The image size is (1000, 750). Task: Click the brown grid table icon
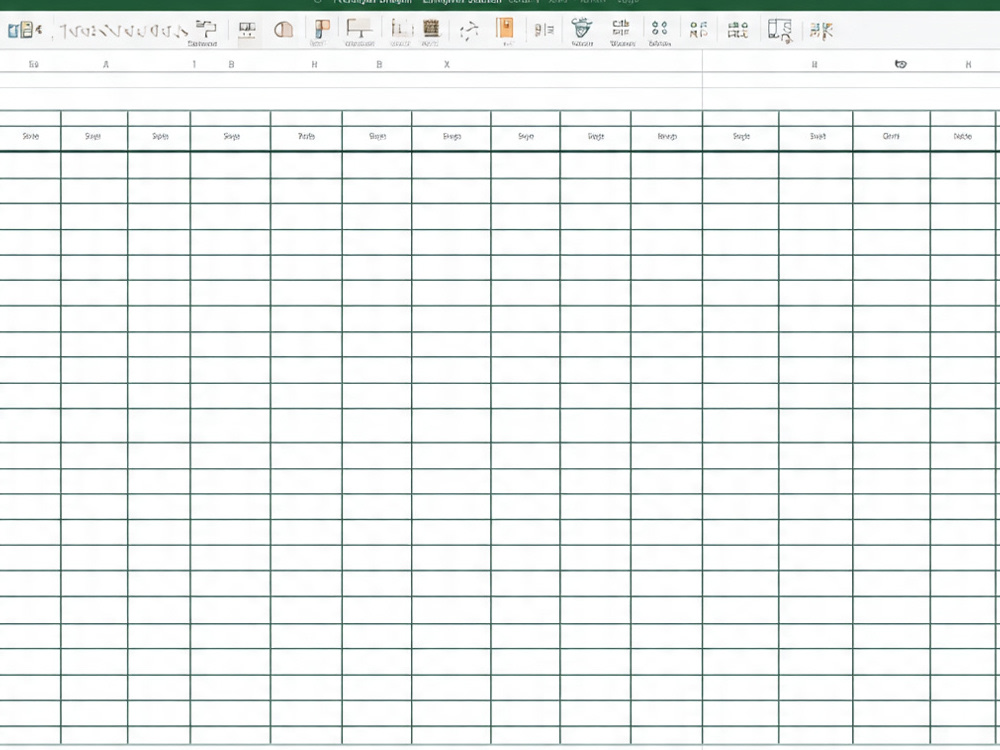pos(431,29)
